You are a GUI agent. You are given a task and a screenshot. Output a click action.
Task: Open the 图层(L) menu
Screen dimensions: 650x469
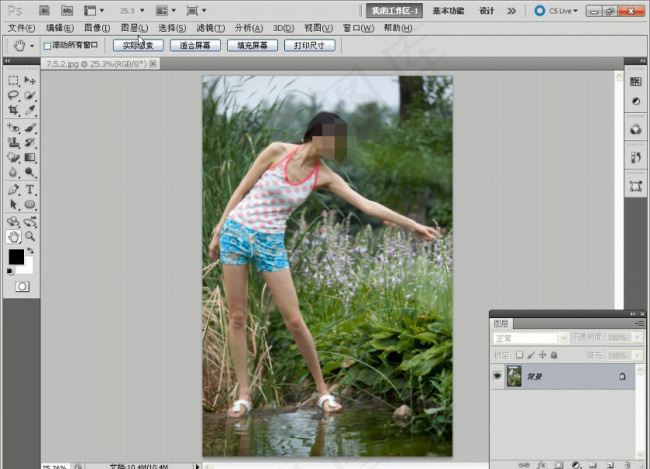coord(134,28)
